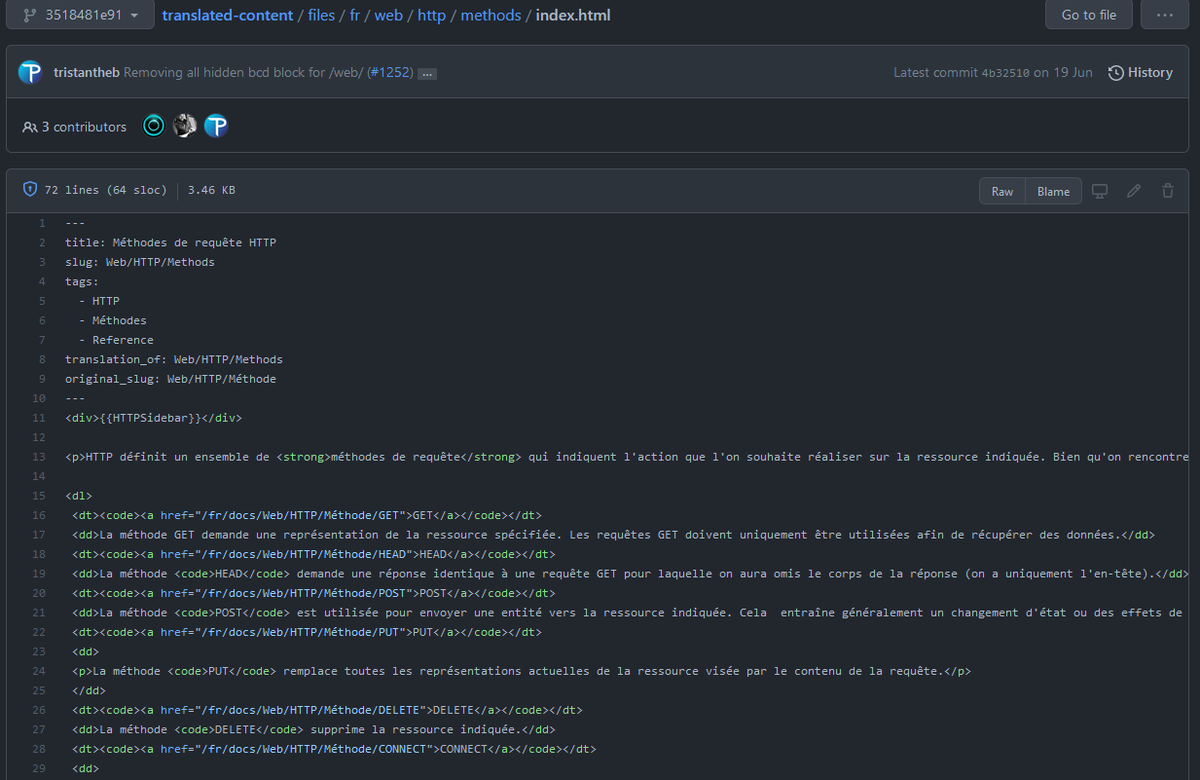The height and width of the screenshot is (780, 1200).
Task: Open the branch selector dropdown 3518481e91
Action: (81, 15)
